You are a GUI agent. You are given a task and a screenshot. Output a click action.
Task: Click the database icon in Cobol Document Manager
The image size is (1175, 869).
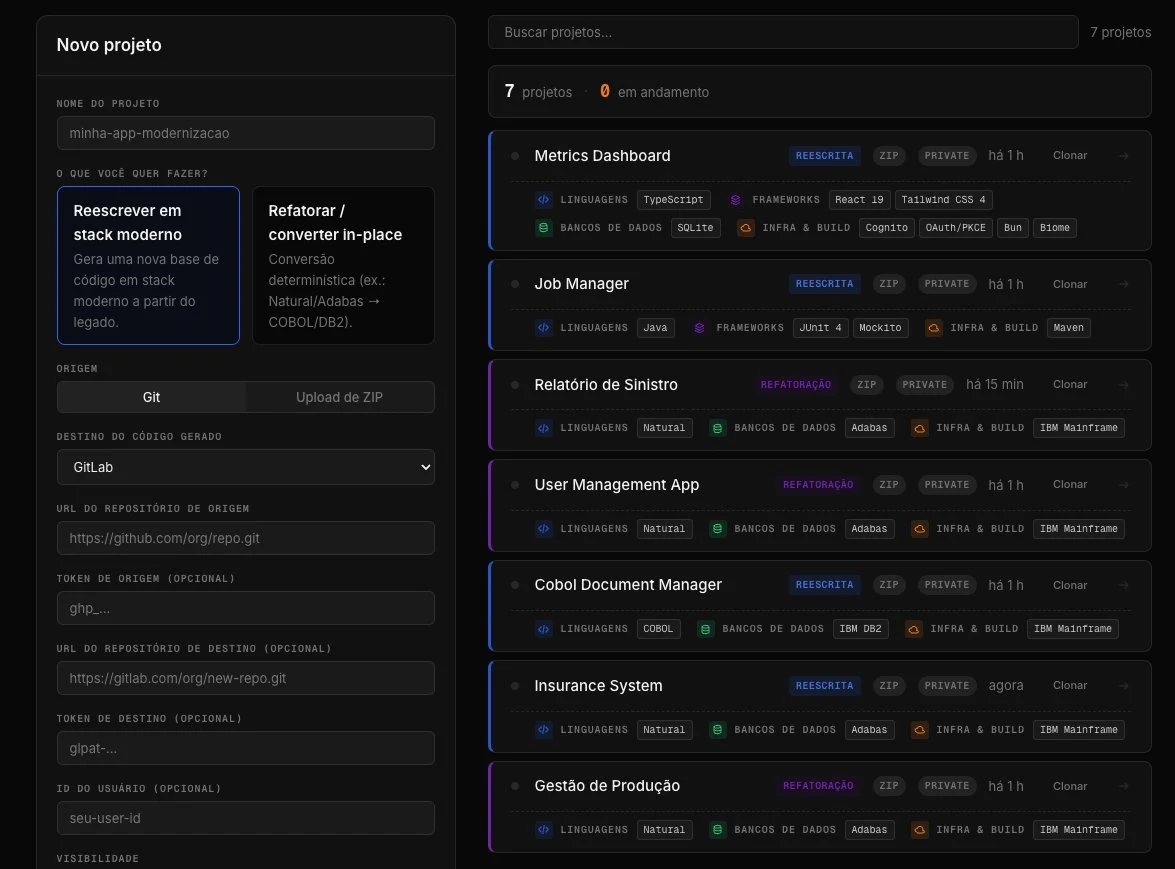pyautogui.click(x=705, y=629)
